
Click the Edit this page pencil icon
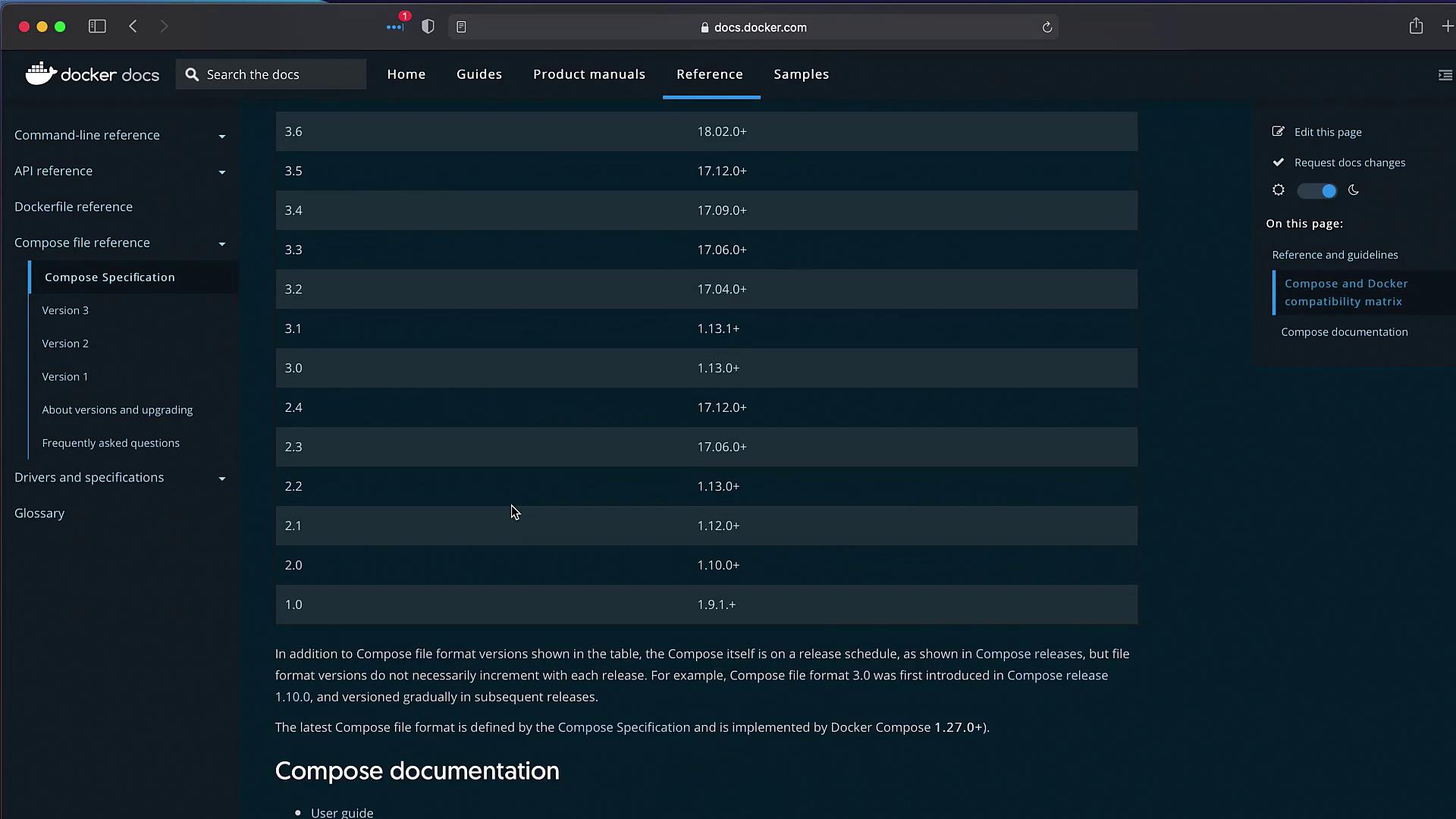pos(1278,132)
